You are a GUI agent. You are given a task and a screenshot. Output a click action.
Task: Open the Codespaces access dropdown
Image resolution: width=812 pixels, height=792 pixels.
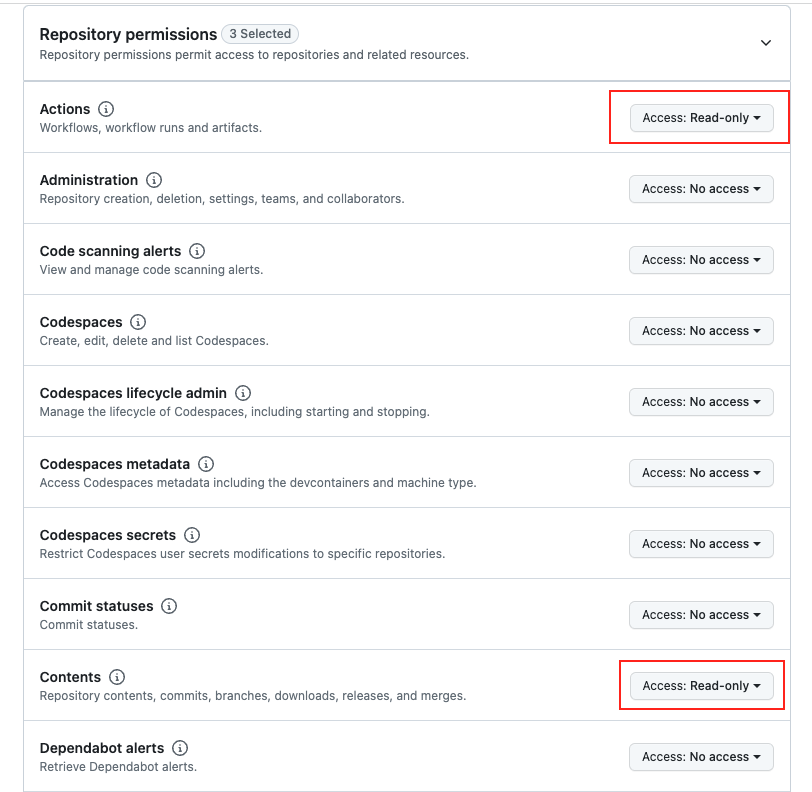[701, 331]
